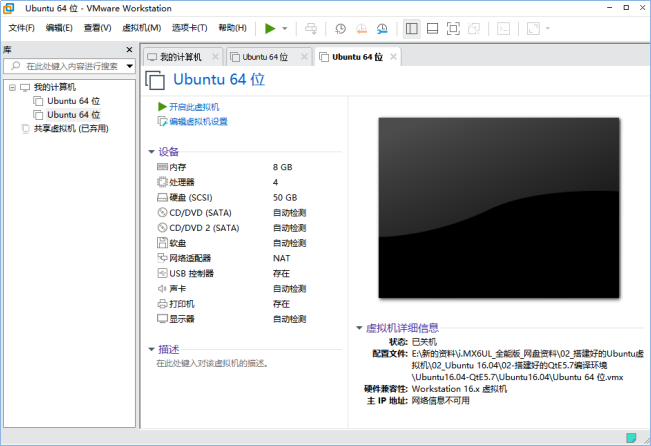Select the 网络适配器 device row
651x446 pixels.
[232, 258]
